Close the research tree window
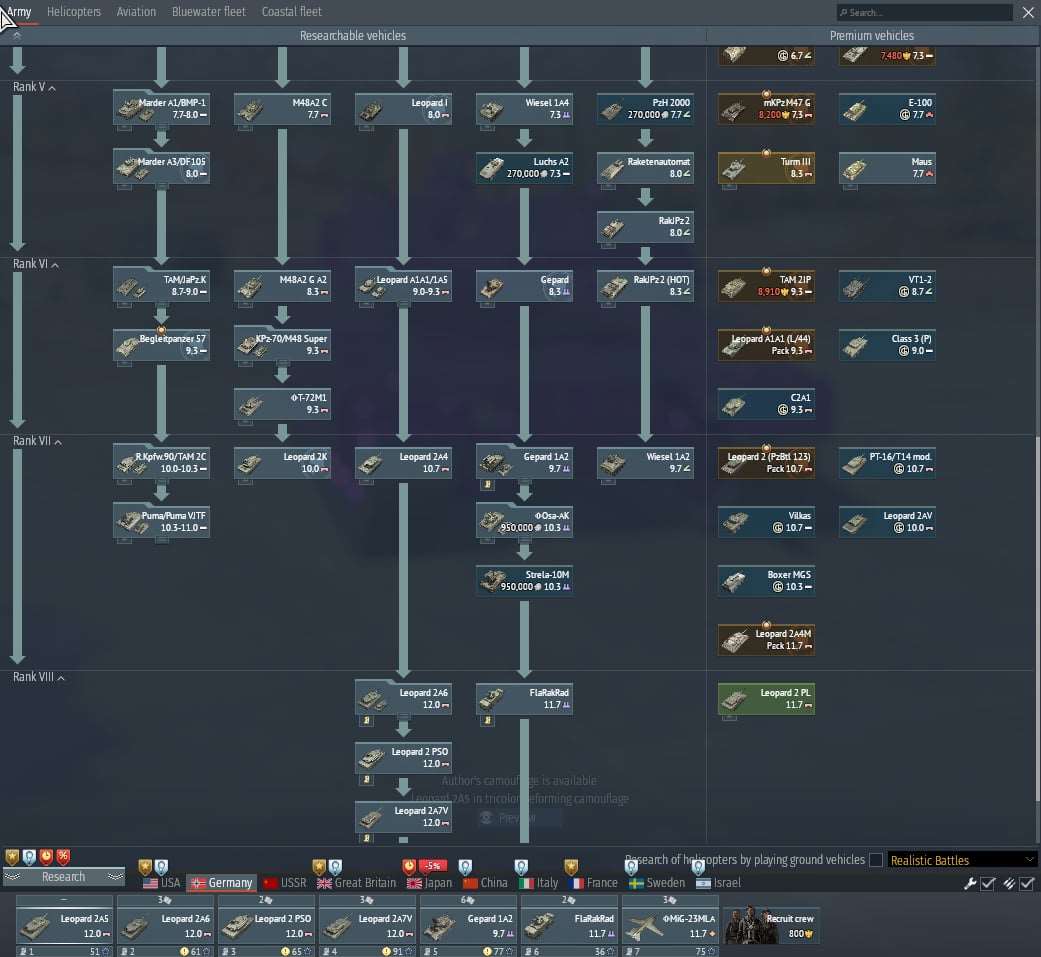This screenshot has height=957, width=1041. click(x=1028, y=13)
